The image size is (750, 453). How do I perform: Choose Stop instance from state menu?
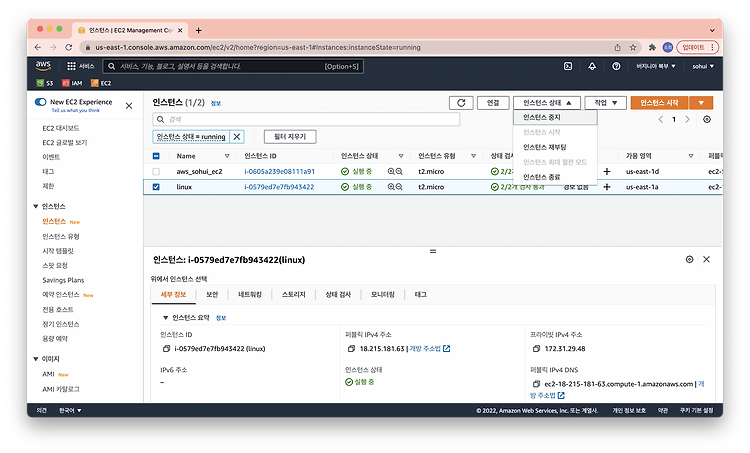pos(555,117)
